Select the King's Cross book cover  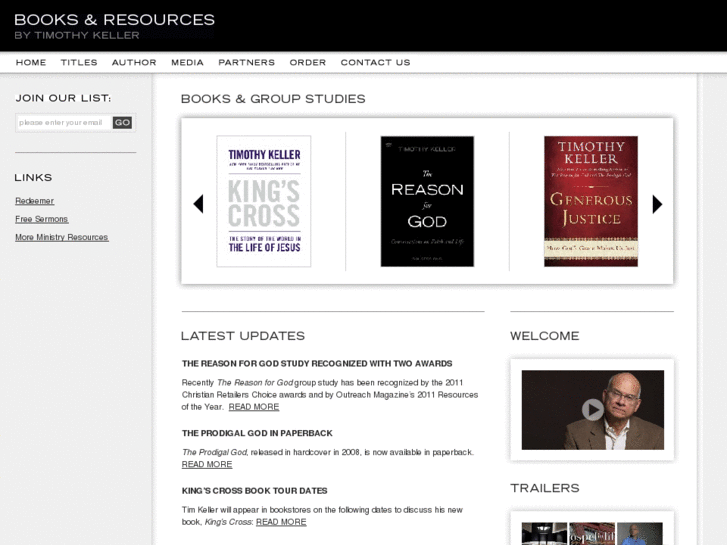pos(264,201)
